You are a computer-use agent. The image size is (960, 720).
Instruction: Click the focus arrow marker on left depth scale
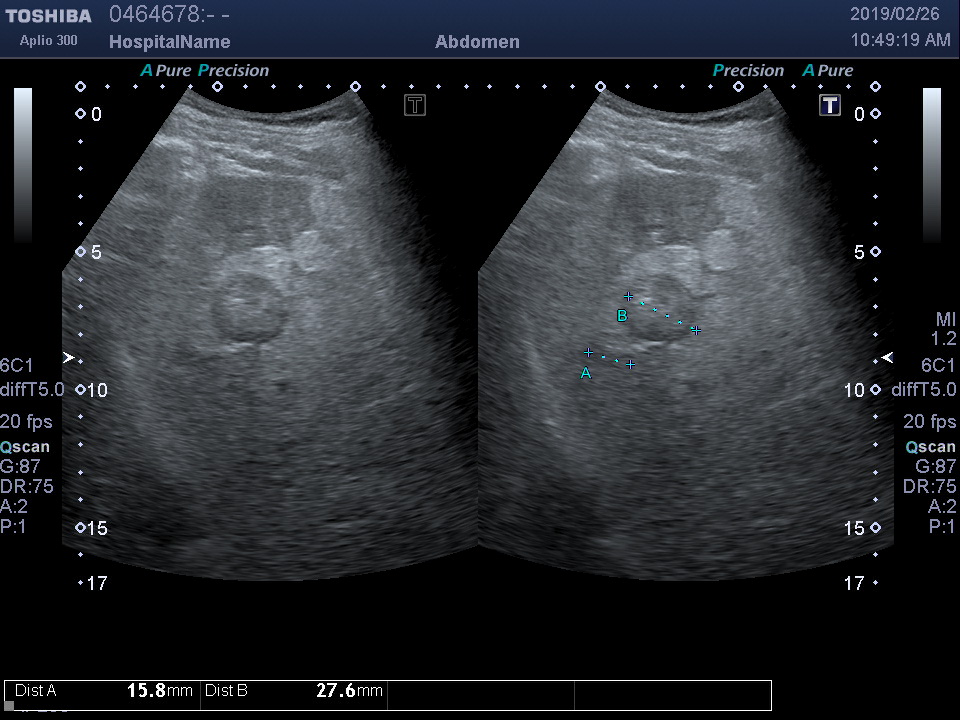69,357
